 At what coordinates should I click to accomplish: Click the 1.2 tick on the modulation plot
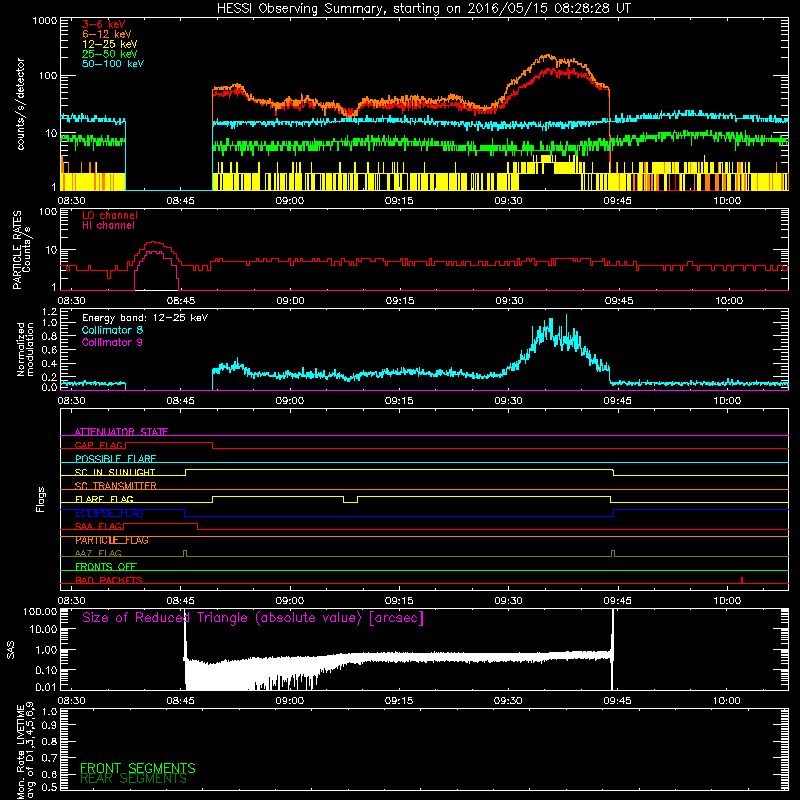tap(49, 311)
